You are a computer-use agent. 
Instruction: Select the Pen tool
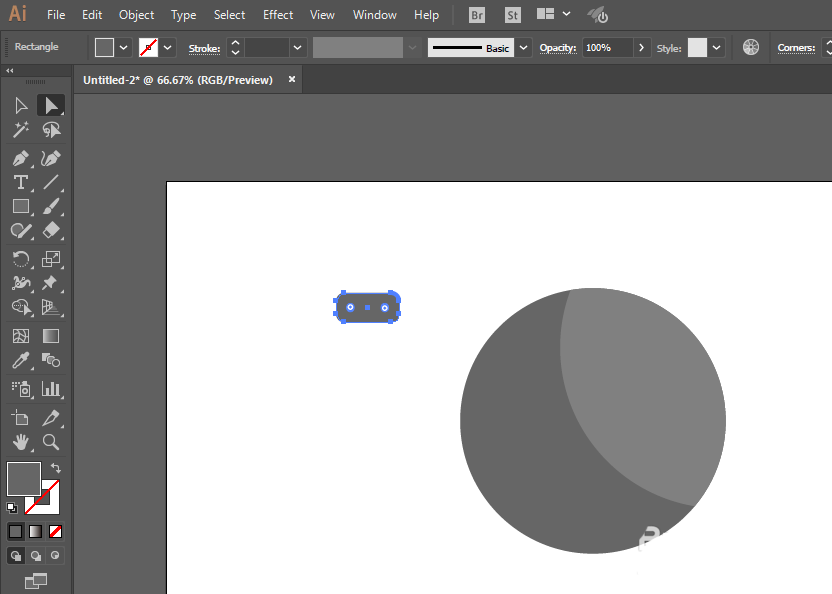coord(21,158)
